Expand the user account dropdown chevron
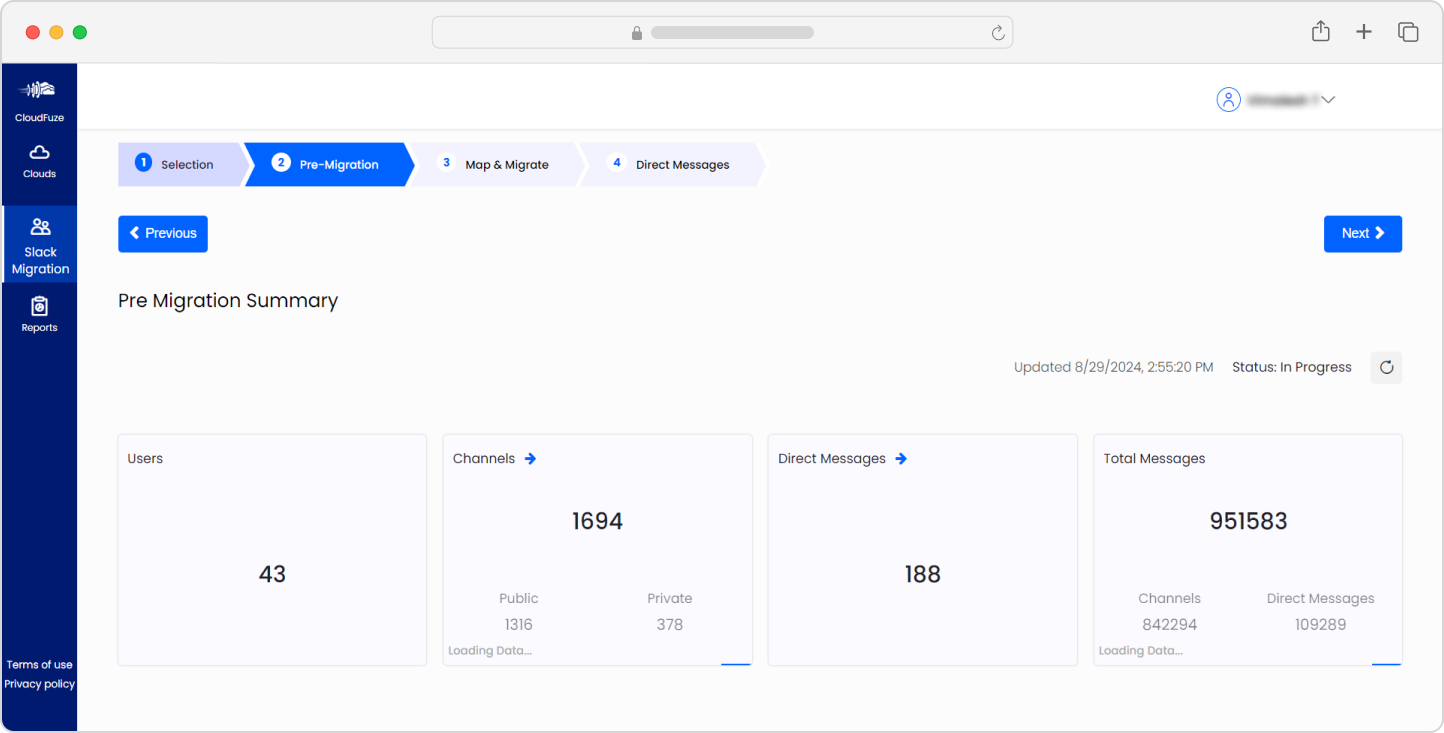The height and width of the screenshot is (733, 1444). [x=1328, y=100]
